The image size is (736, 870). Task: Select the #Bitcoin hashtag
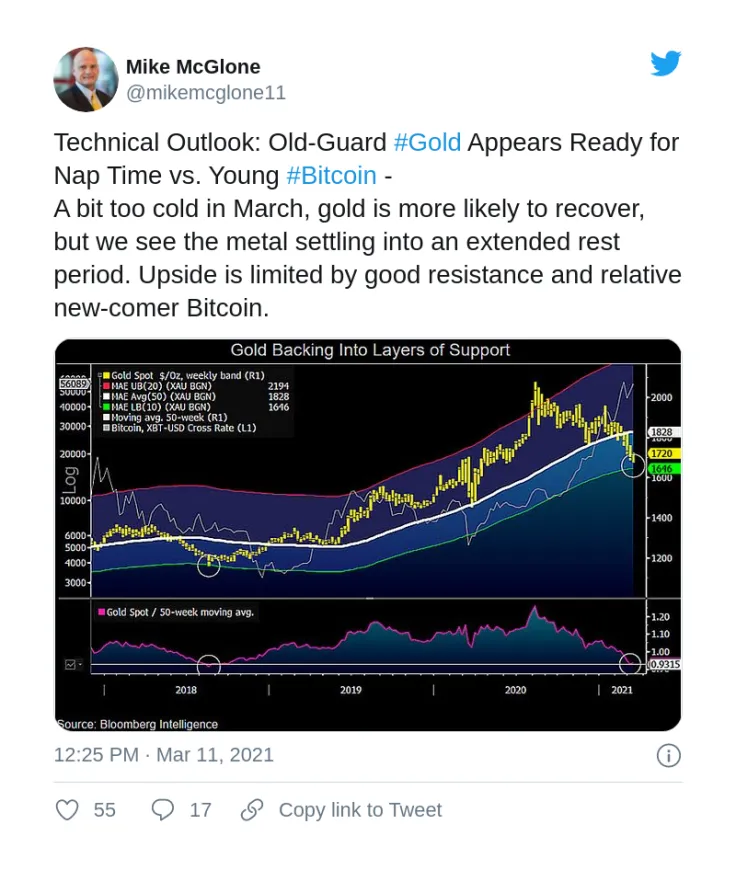331,176
